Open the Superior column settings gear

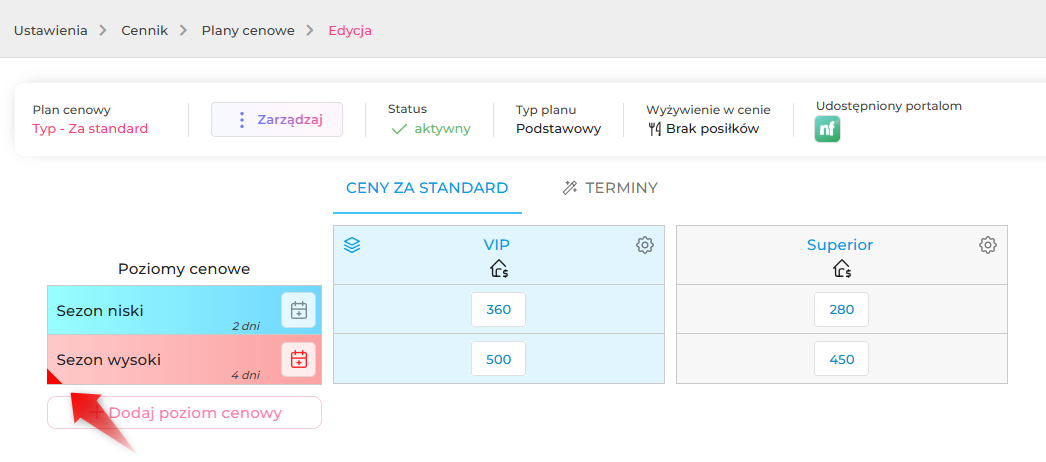tap(987, 245)
